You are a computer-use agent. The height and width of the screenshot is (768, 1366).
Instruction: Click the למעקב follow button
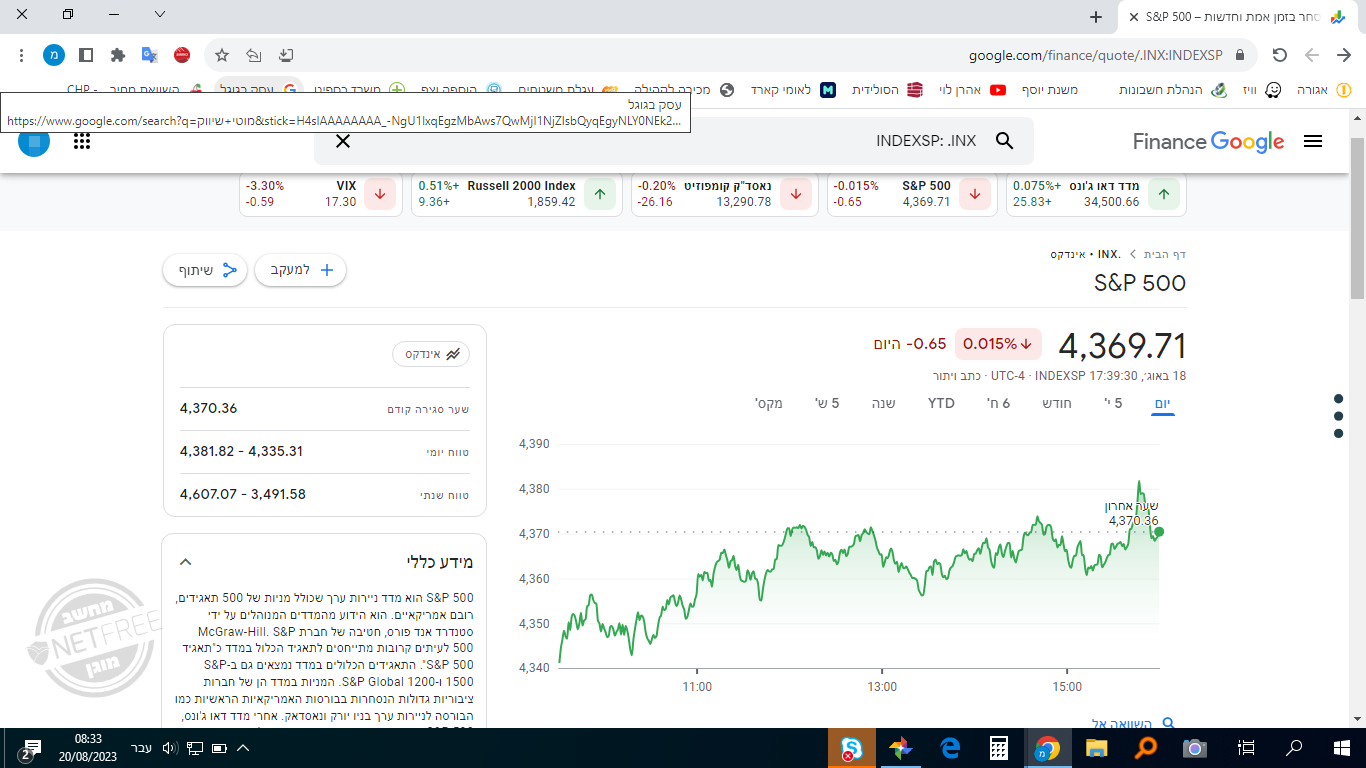(301, 270)
